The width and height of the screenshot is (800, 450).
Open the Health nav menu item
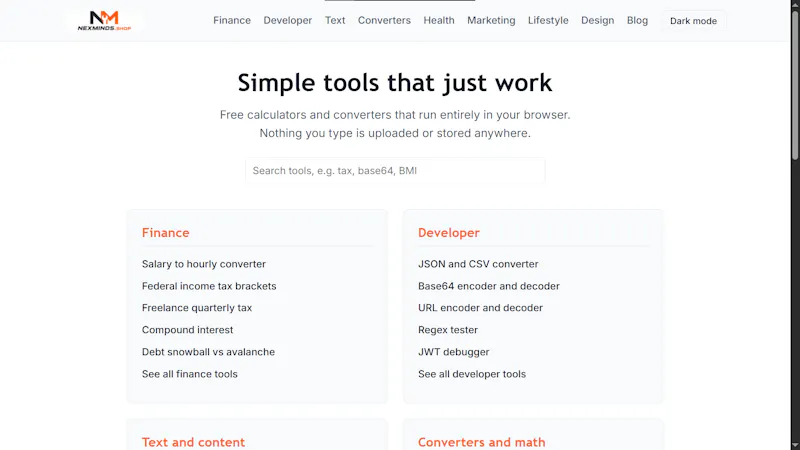click(439, 20)
